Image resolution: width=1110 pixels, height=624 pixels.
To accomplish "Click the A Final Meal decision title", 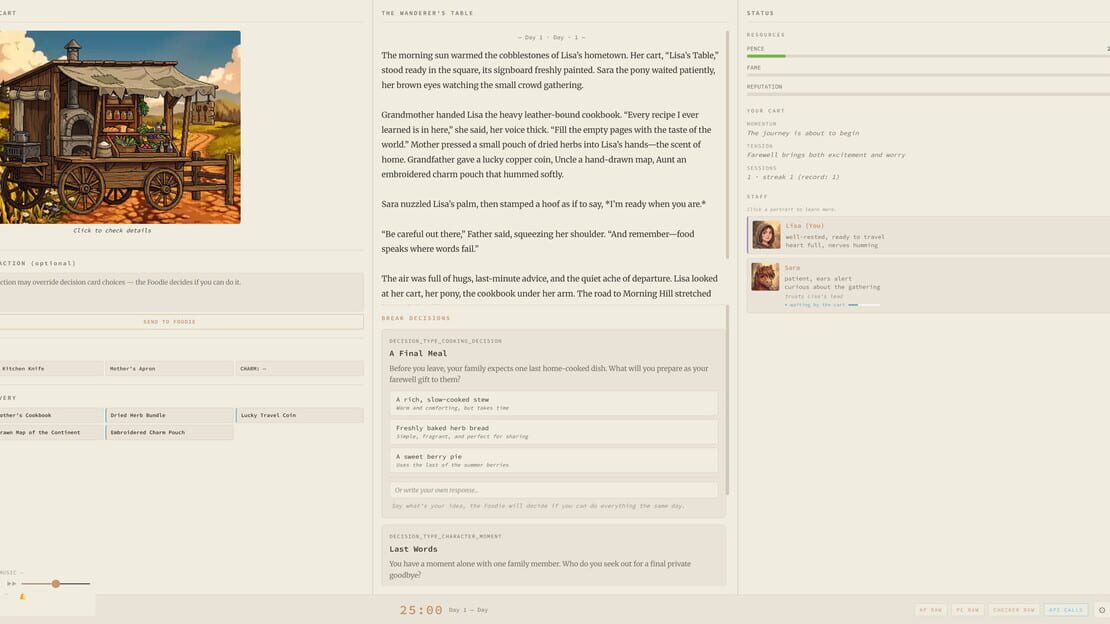I will [x=418, y=353].
